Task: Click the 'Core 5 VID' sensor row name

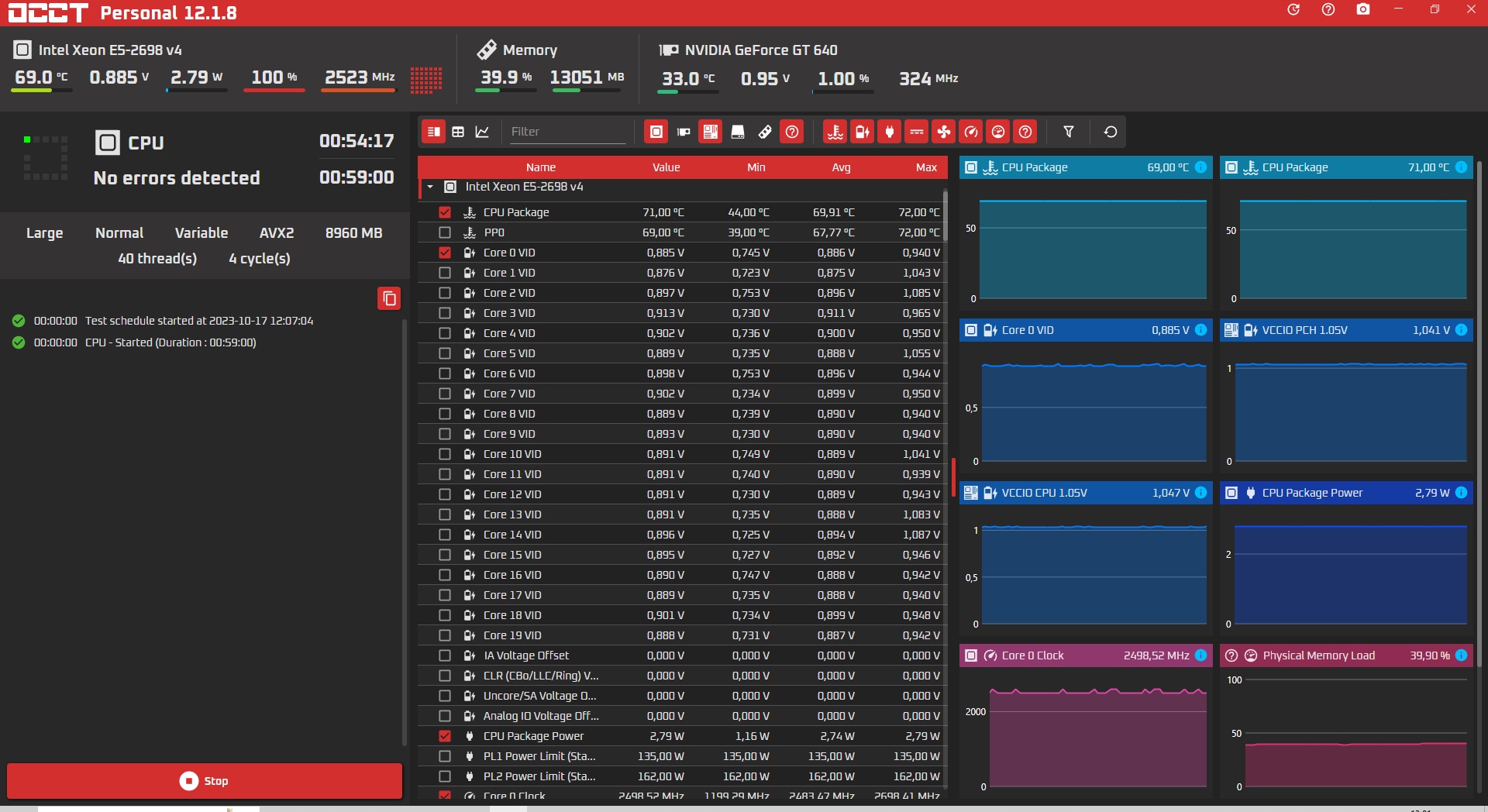Action: point(509,353)
